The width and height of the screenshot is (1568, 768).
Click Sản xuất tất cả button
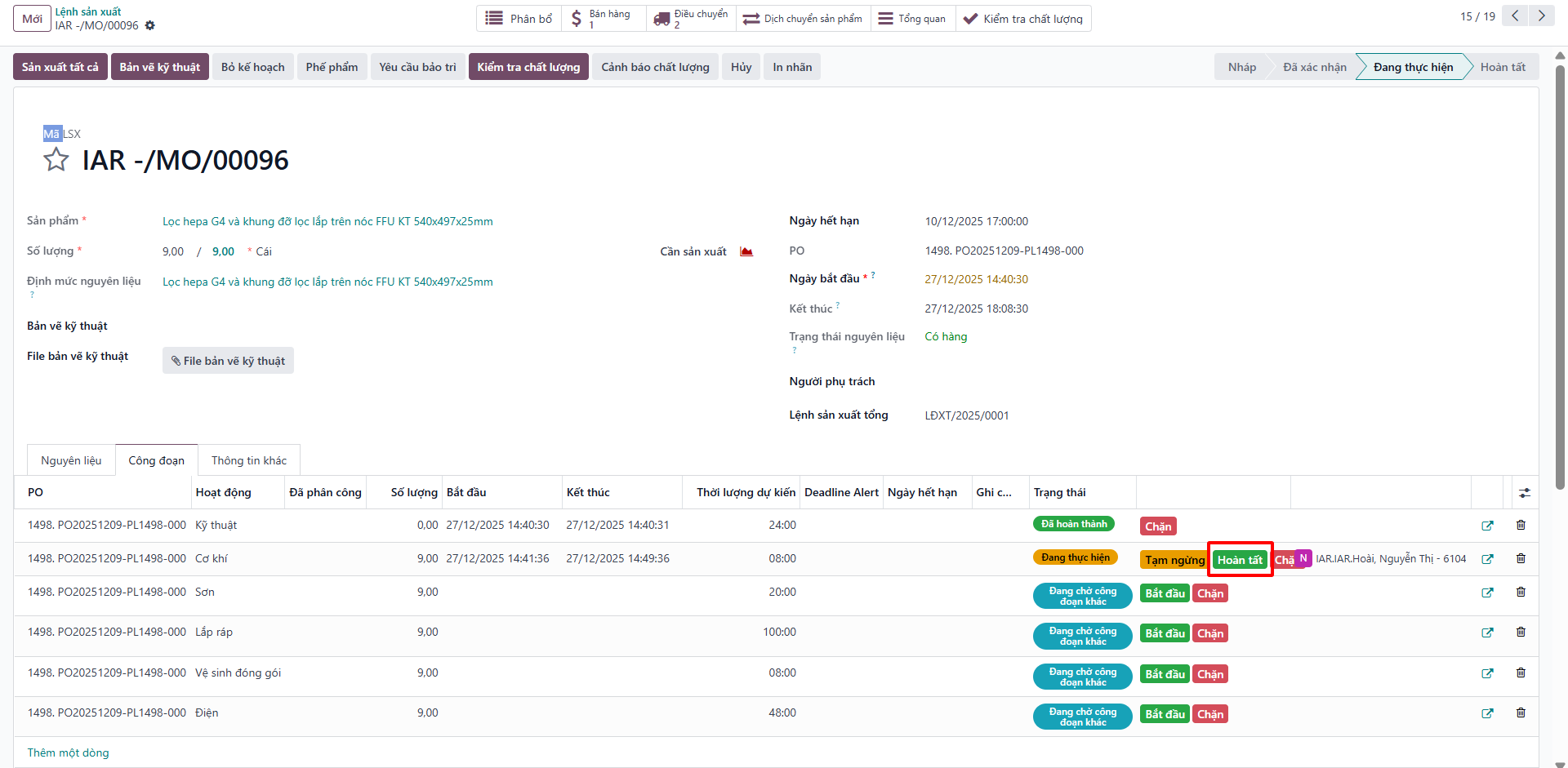pyautogui.click(x=60, y=67)
